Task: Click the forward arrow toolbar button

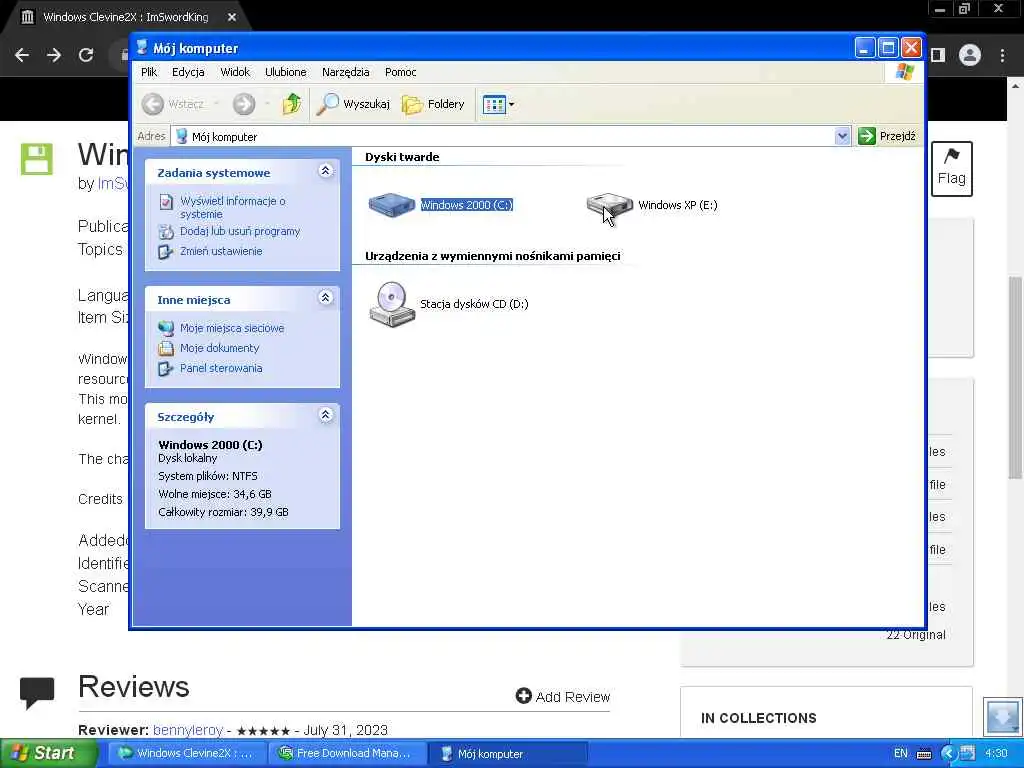Action: coord(244,104)
